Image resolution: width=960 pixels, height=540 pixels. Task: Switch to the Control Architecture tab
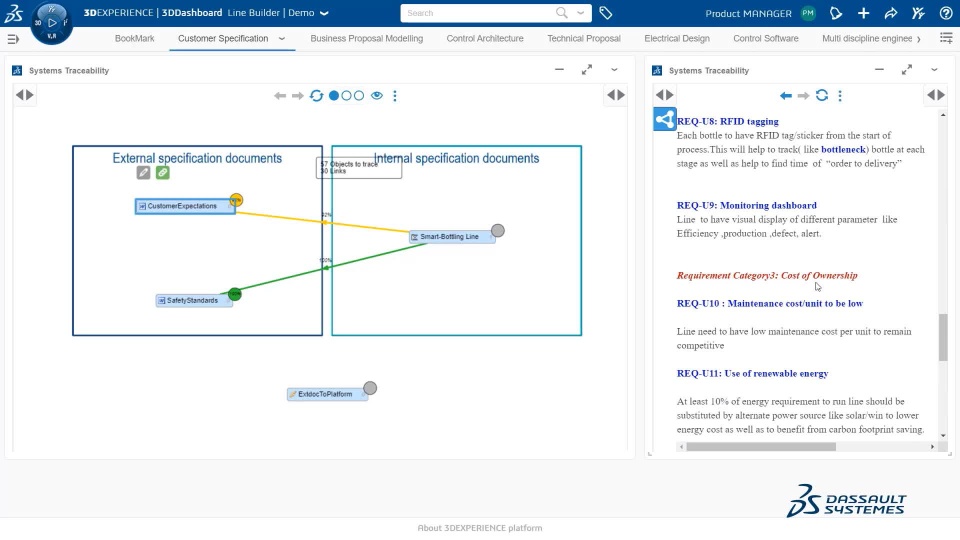pos(485,39)
